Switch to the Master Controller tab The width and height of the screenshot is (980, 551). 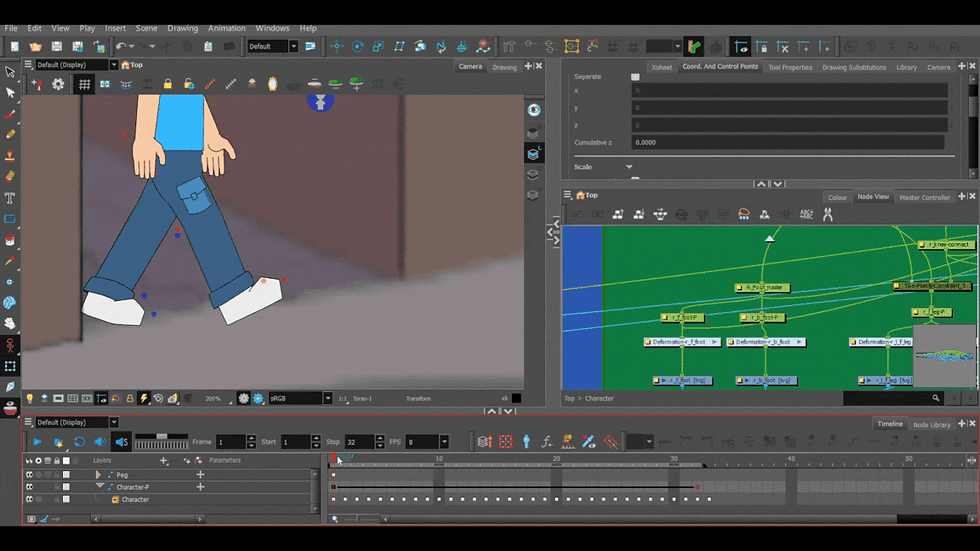tap(924, 197)
